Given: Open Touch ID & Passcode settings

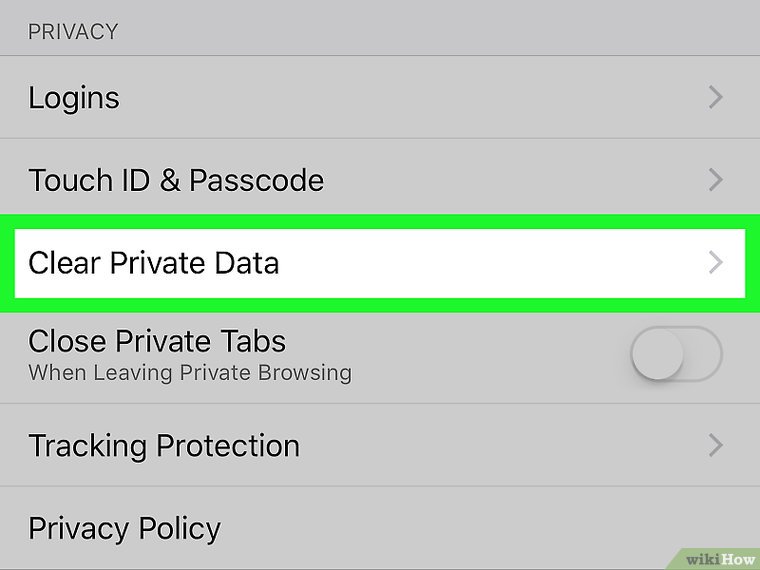Looking at the screenshot, I should point(176,181).
